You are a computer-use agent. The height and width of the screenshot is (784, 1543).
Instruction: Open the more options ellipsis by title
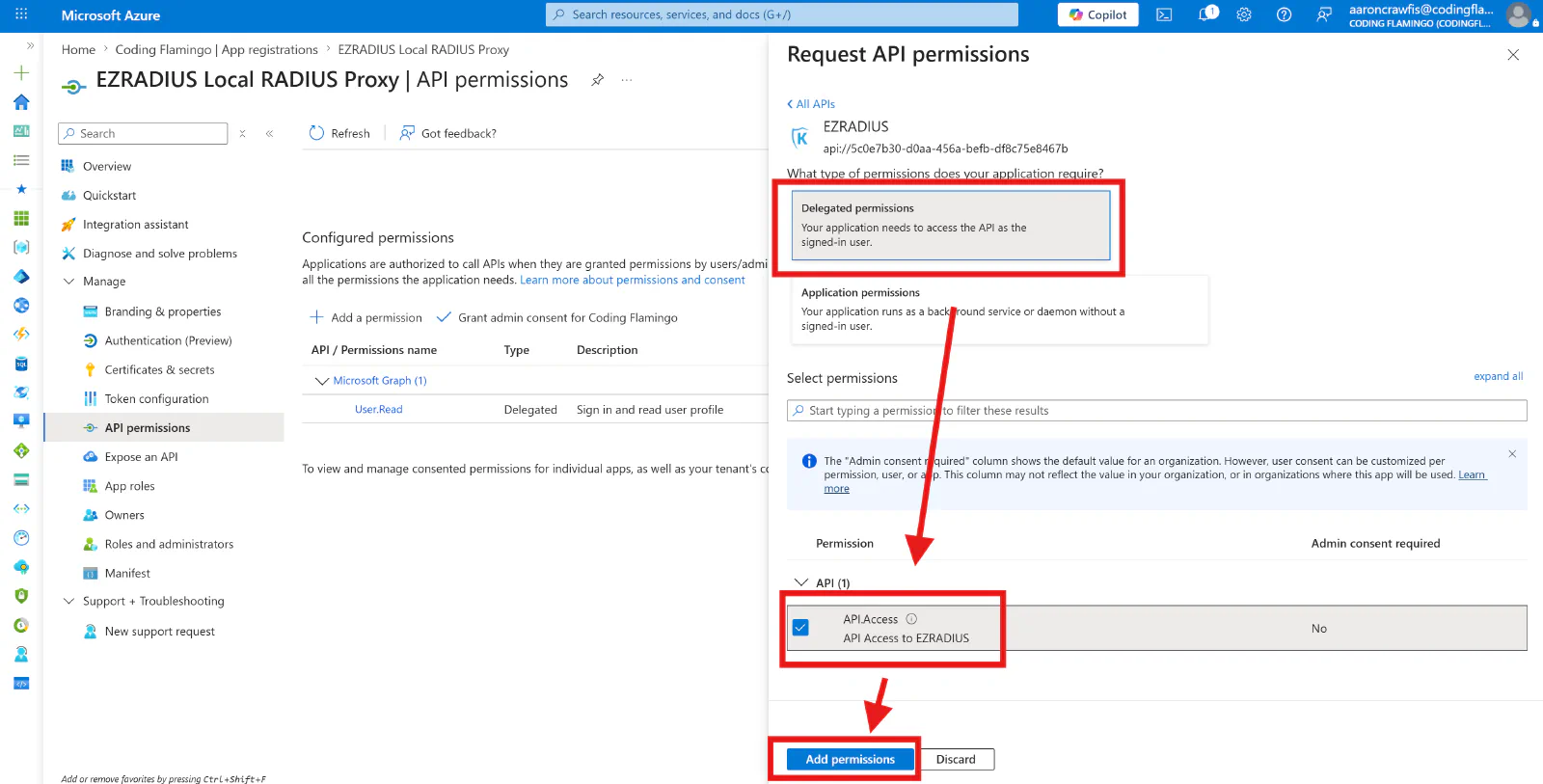click(x=627, y=80)
